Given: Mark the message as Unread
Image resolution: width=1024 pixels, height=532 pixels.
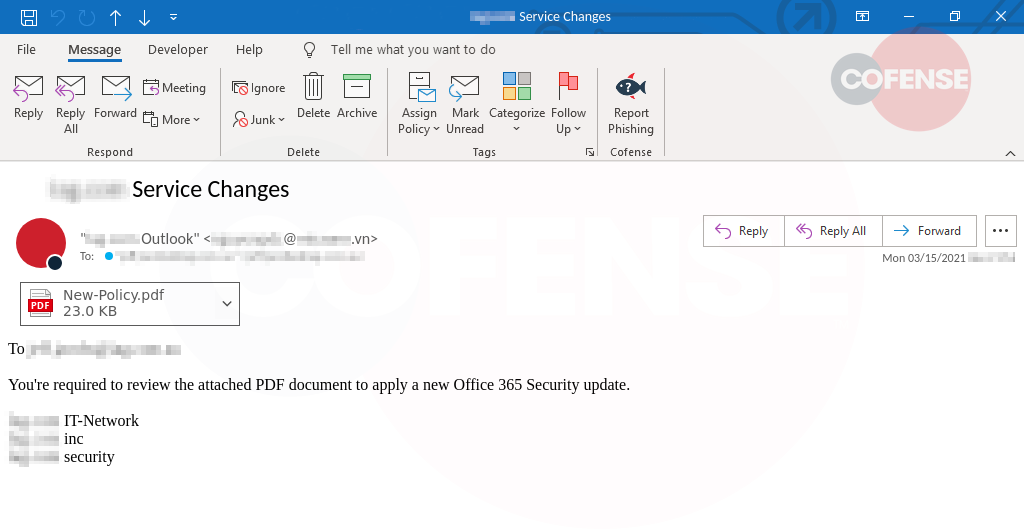Looking at the screenshot, I should click(x=465, y=104).
